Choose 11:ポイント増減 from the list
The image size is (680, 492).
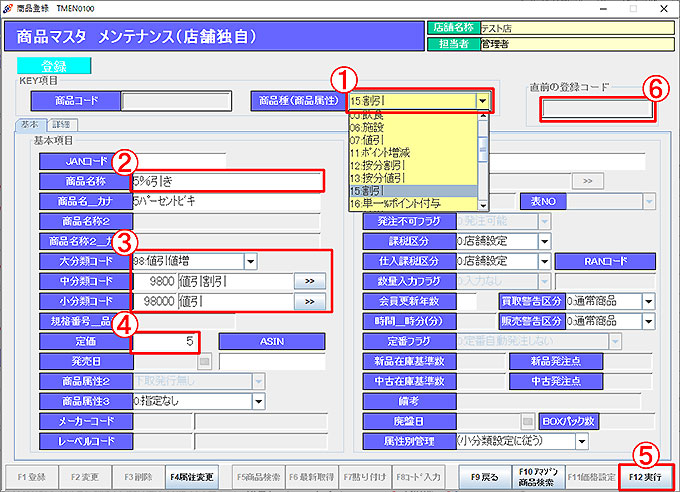pyautogui.click(x=413, y=153)
